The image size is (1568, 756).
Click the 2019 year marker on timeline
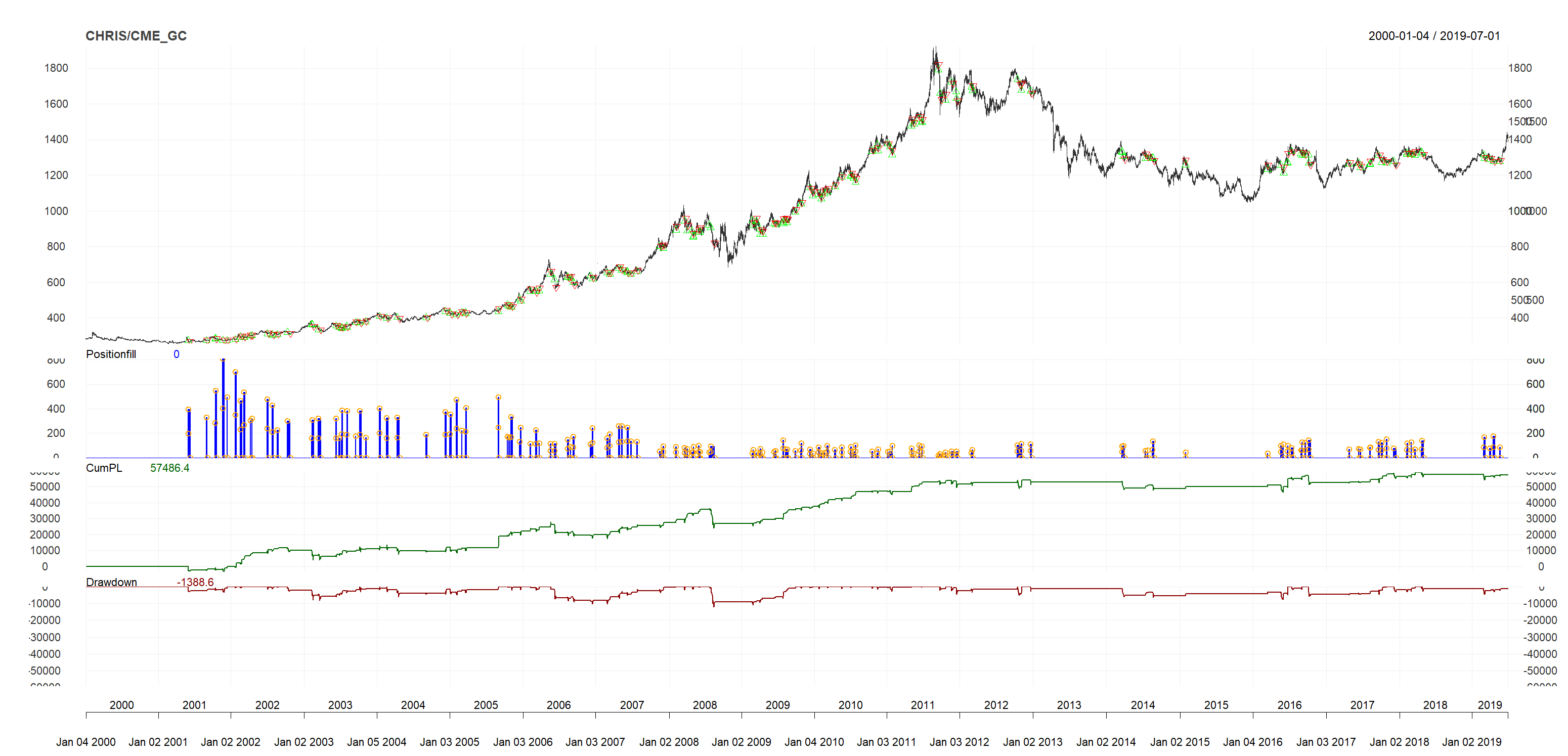(1489, 705)
